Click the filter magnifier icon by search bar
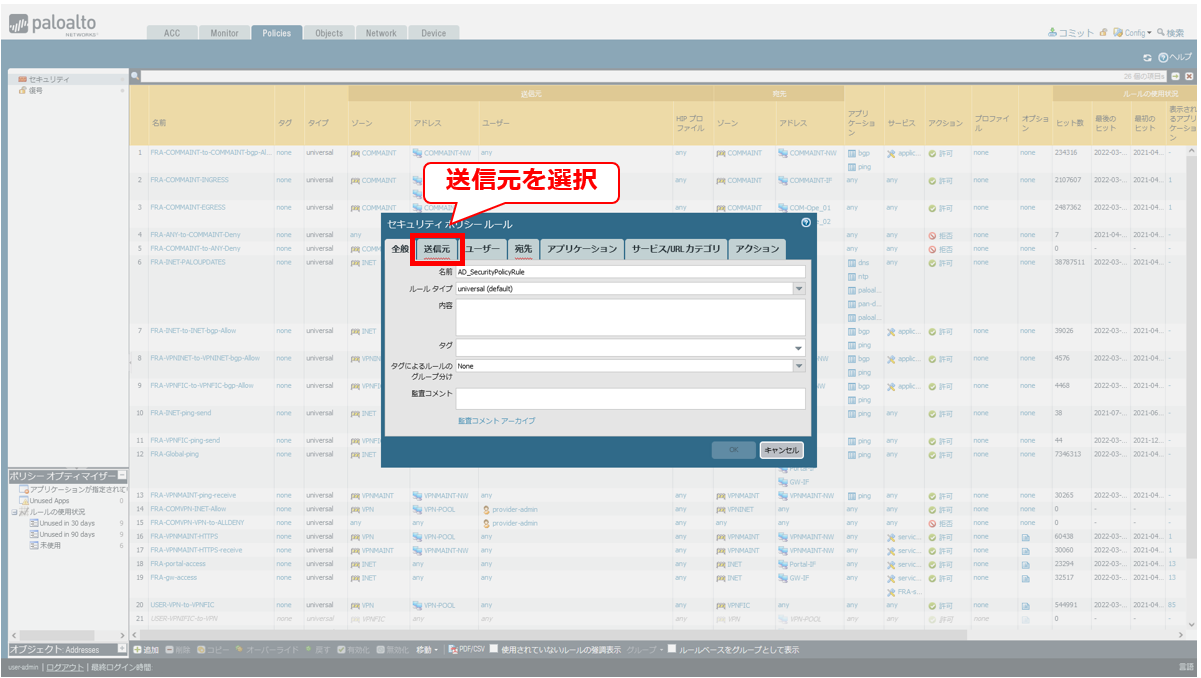1201x678 pixels. (x=135, y=76)
